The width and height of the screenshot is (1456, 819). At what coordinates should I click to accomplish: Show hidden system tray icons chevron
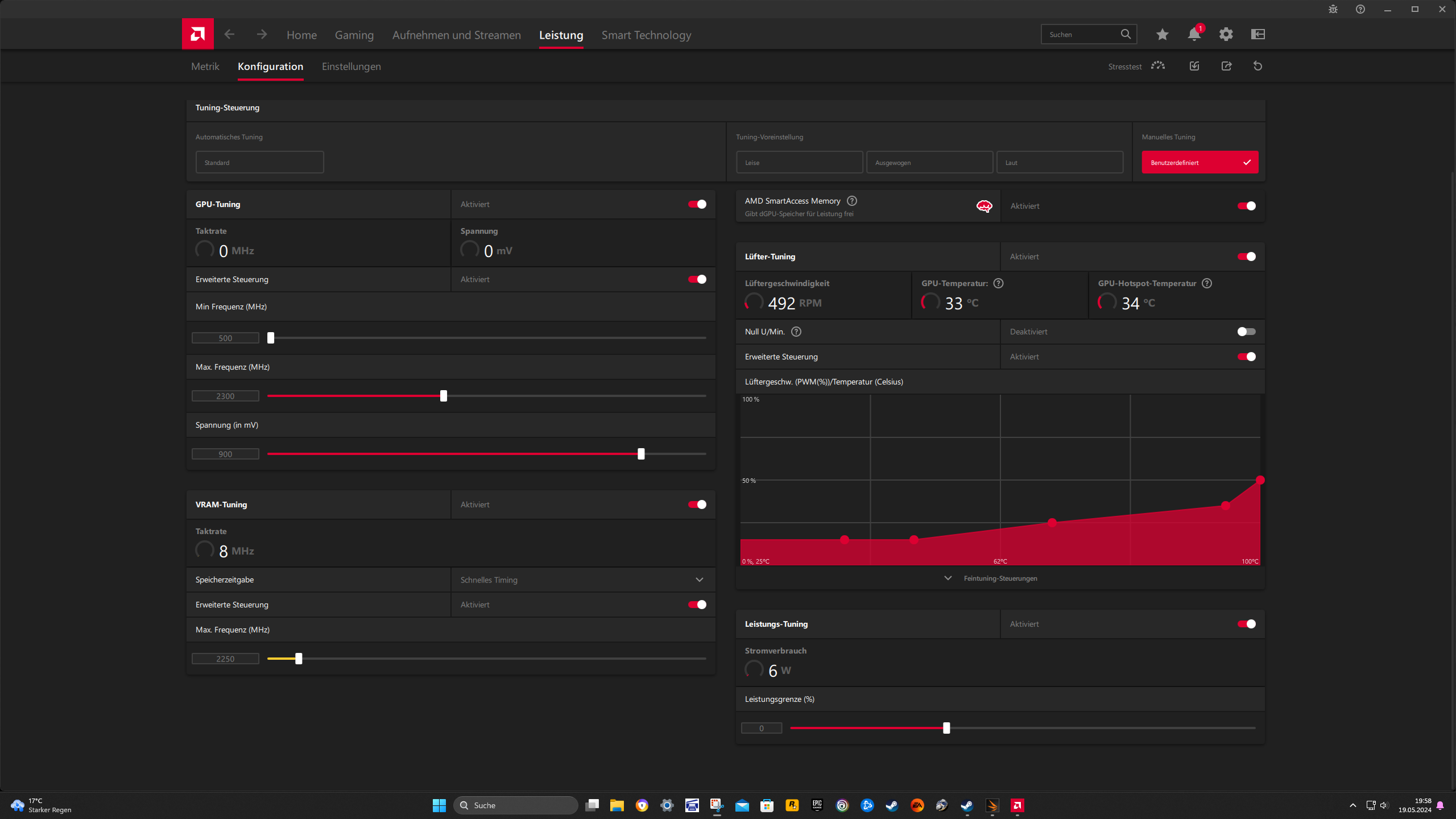(x=1352, y=805)
